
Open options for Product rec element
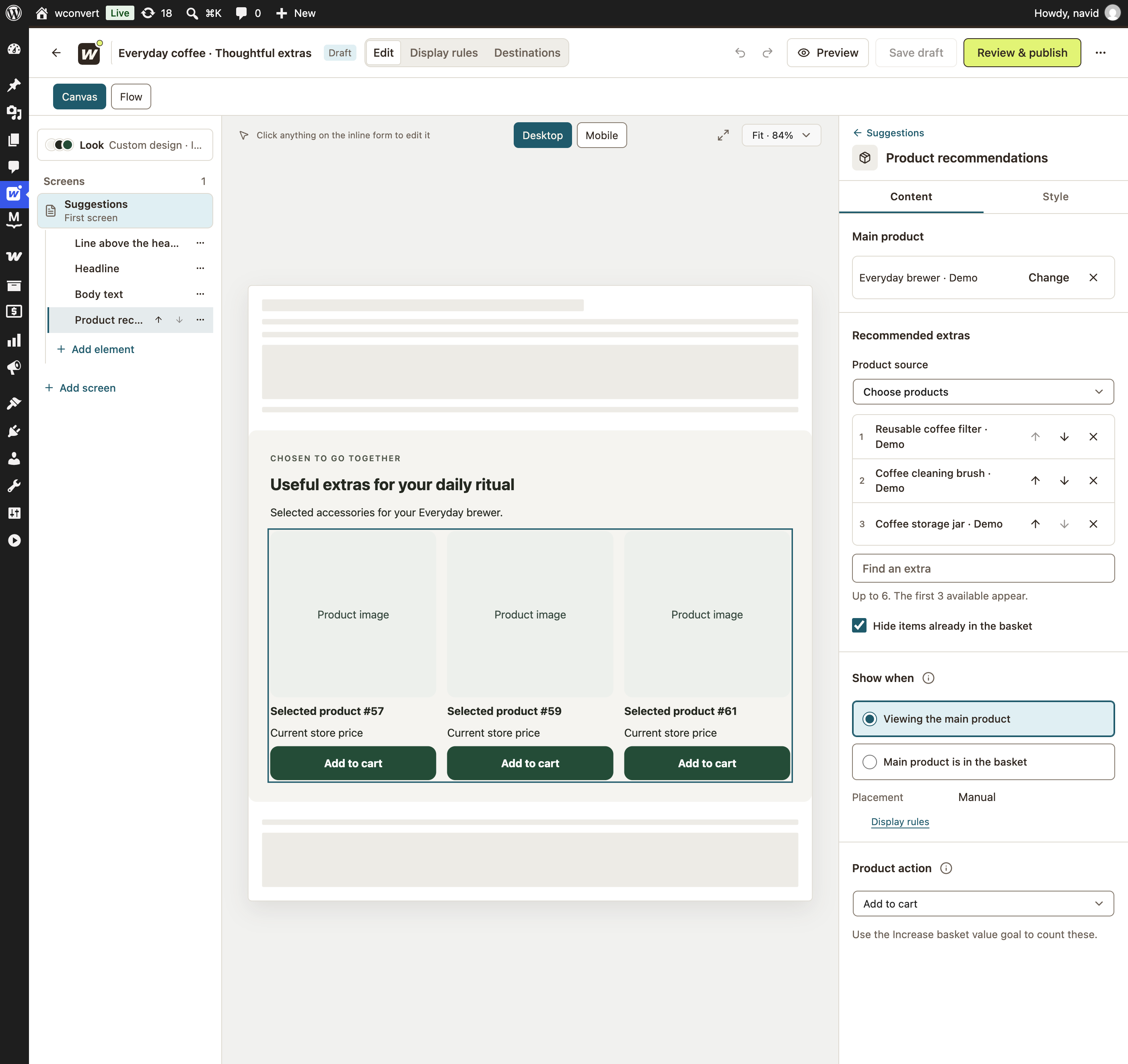click(x=200, y=320)
